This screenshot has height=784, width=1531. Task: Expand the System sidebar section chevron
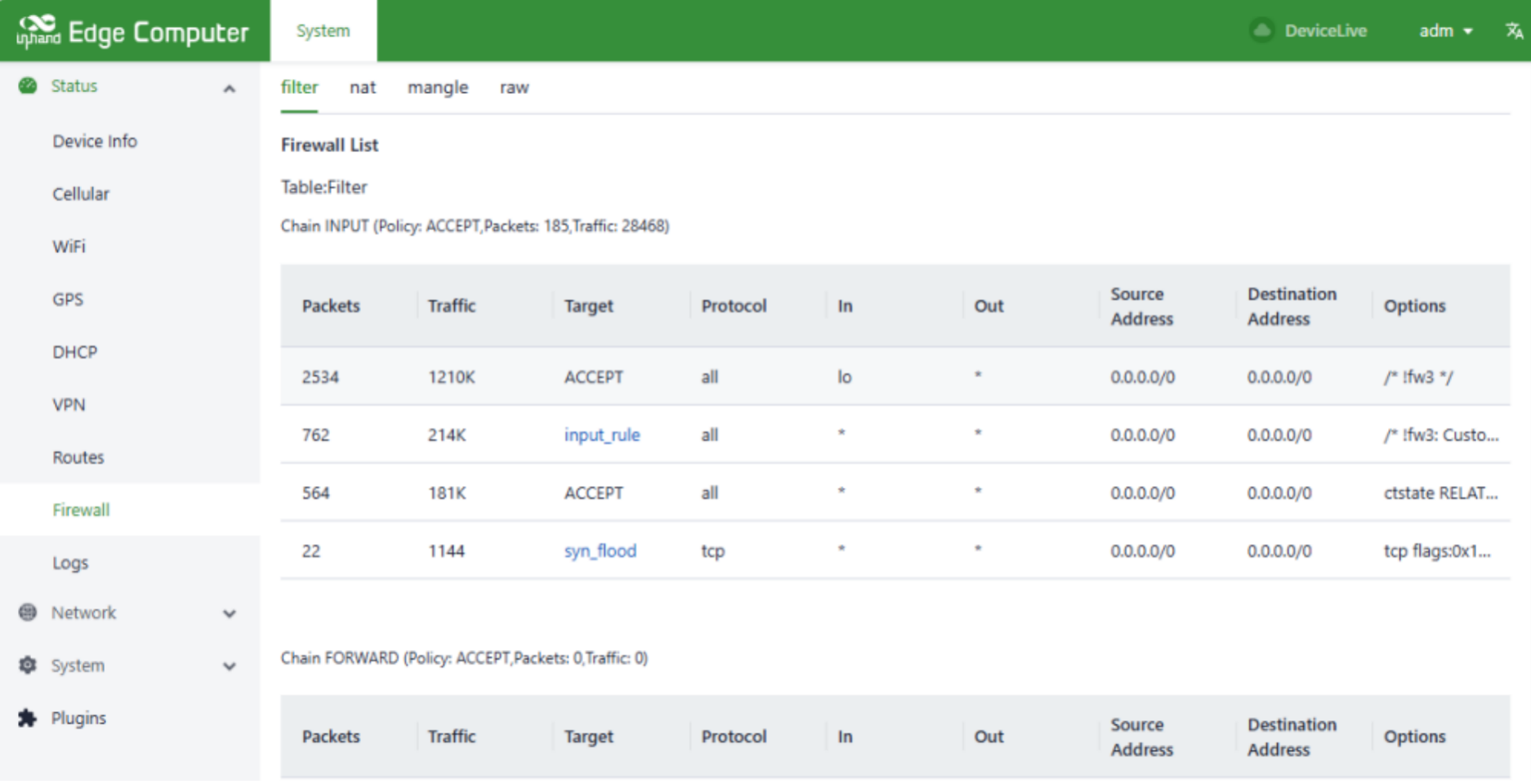[230, 666]
